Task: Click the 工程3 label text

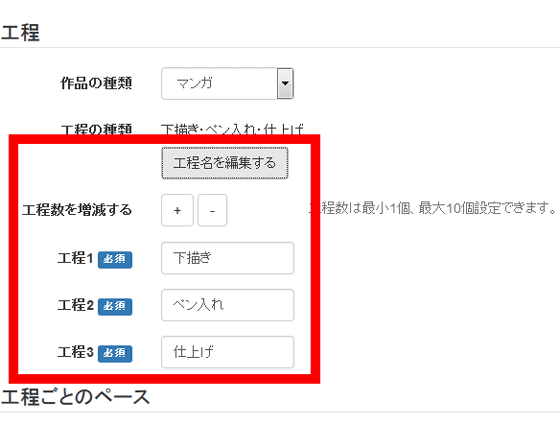Action: [75, 352]
